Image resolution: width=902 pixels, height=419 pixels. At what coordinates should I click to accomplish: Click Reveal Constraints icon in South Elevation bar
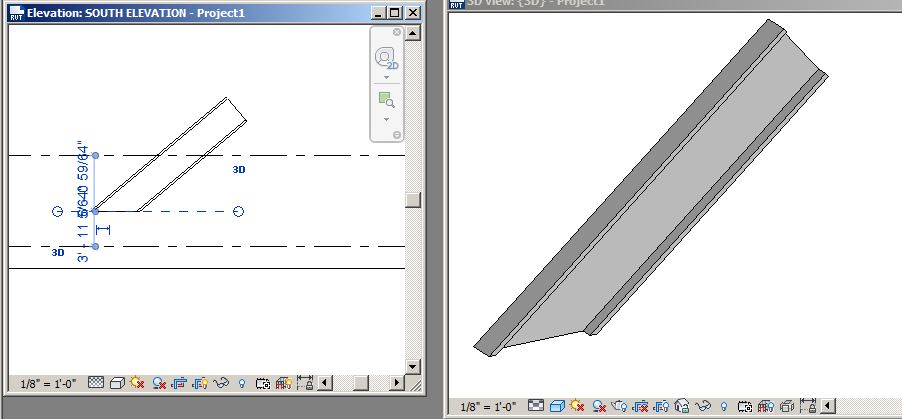305,382
